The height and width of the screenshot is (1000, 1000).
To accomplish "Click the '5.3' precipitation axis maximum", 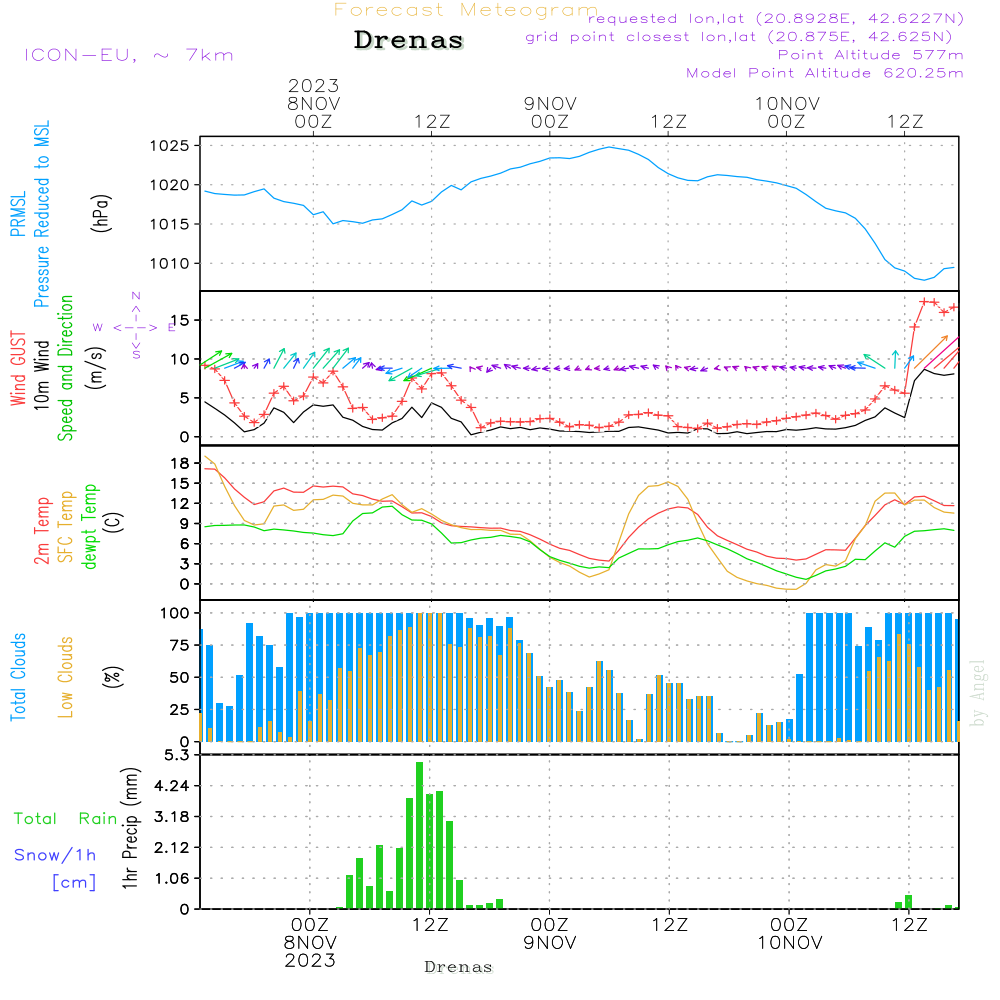I will click(x=177, y=756).
